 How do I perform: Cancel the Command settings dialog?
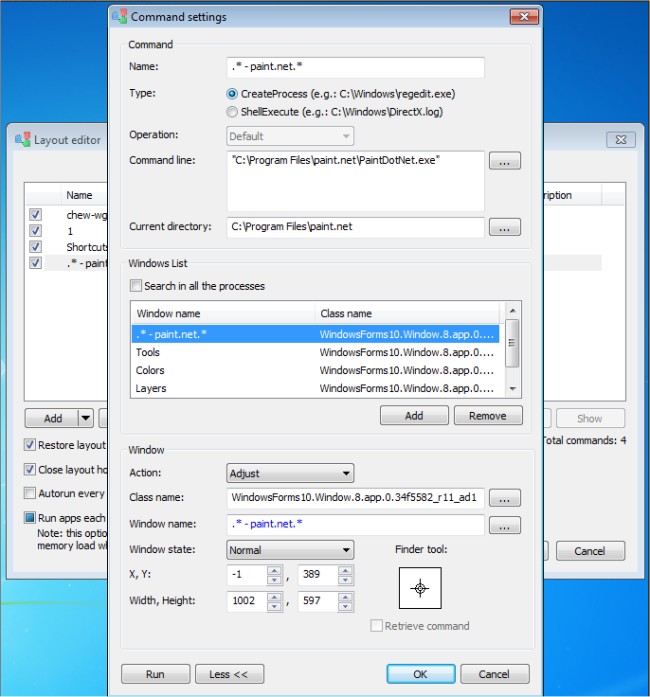[x=494, y=674]
